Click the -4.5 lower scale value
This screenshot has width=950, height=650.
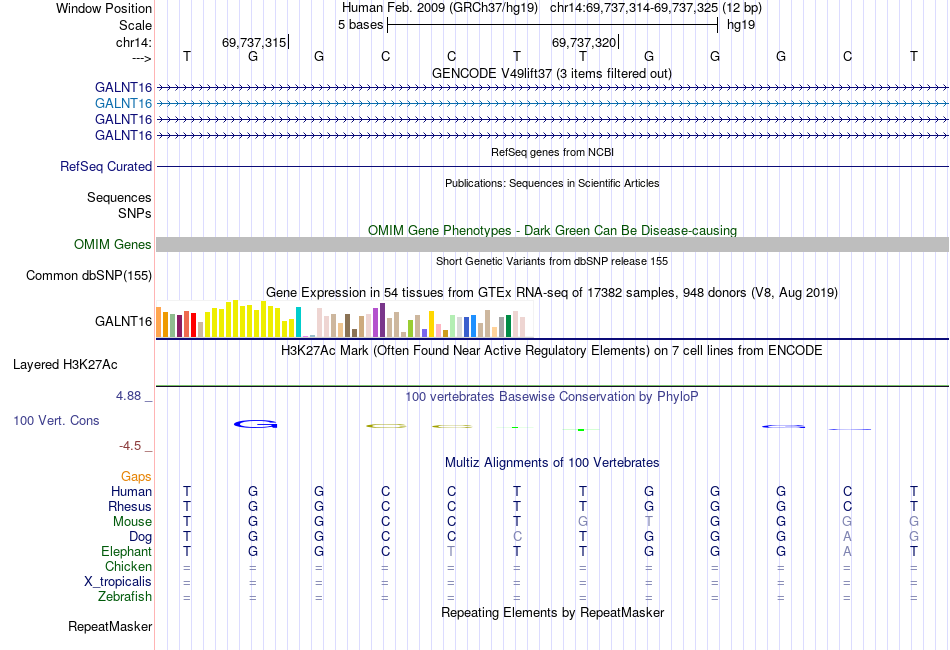[x=130, y=446]
